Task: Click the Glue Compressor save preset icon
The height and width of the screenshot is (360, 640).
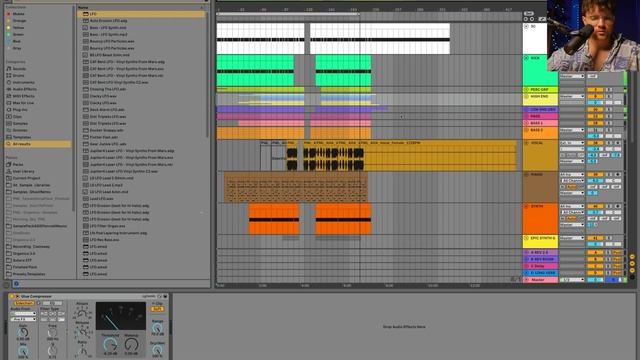Action: click(165, 296)
